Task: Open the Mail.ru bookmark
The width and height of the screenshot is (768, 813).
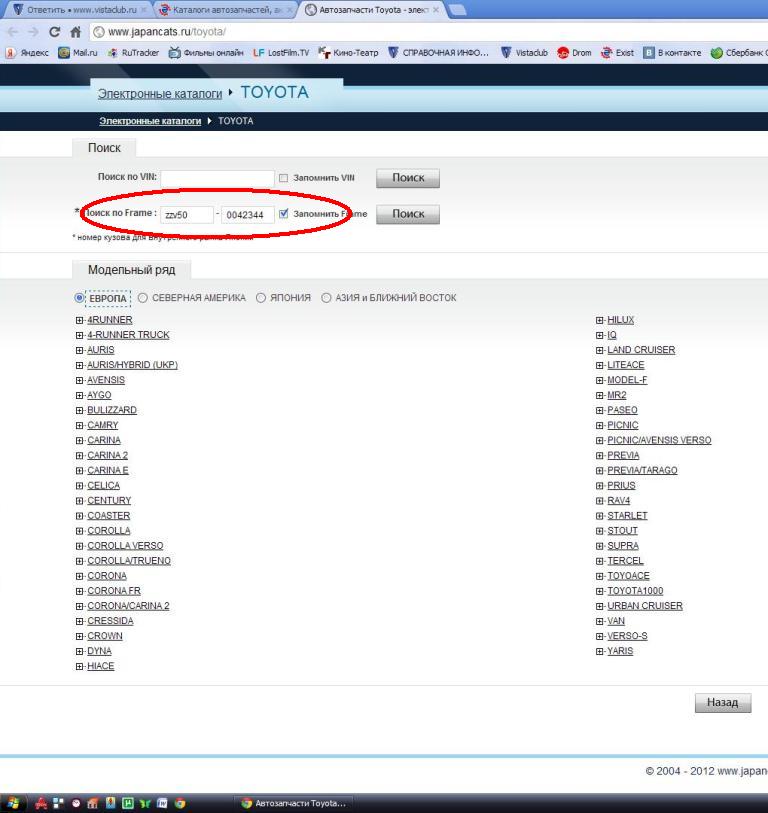Action: click(x=78, y=52)
